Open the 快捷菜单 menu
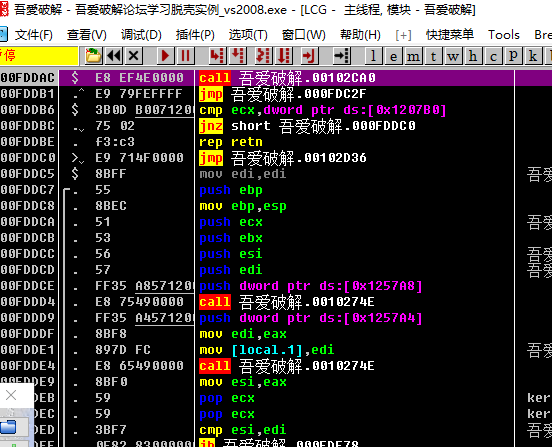Screen dimensions: 552x447 click(x=450, y=34)
